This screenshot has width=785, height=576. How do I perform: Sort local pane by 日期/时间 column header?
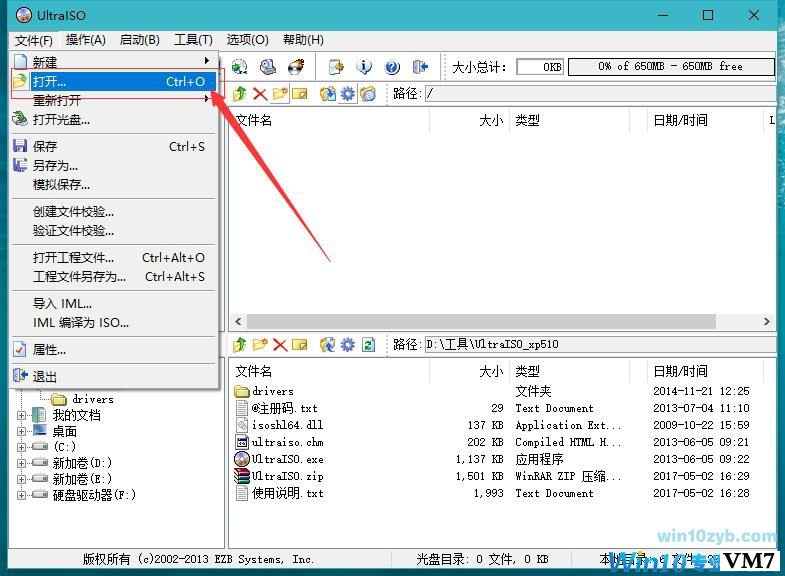704,371
